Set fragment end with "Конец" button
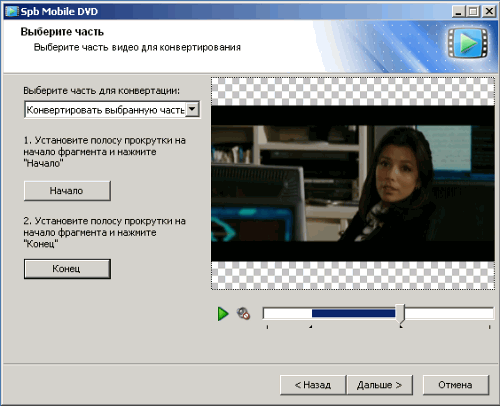The width and height of the screenshot is (500, 406). [67, 269]
